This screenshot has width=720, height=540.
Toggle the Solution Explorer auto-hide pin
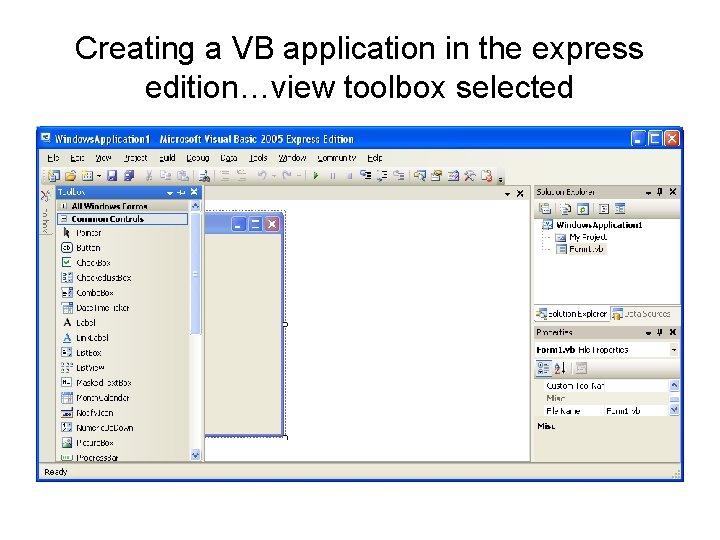[660, 192]
